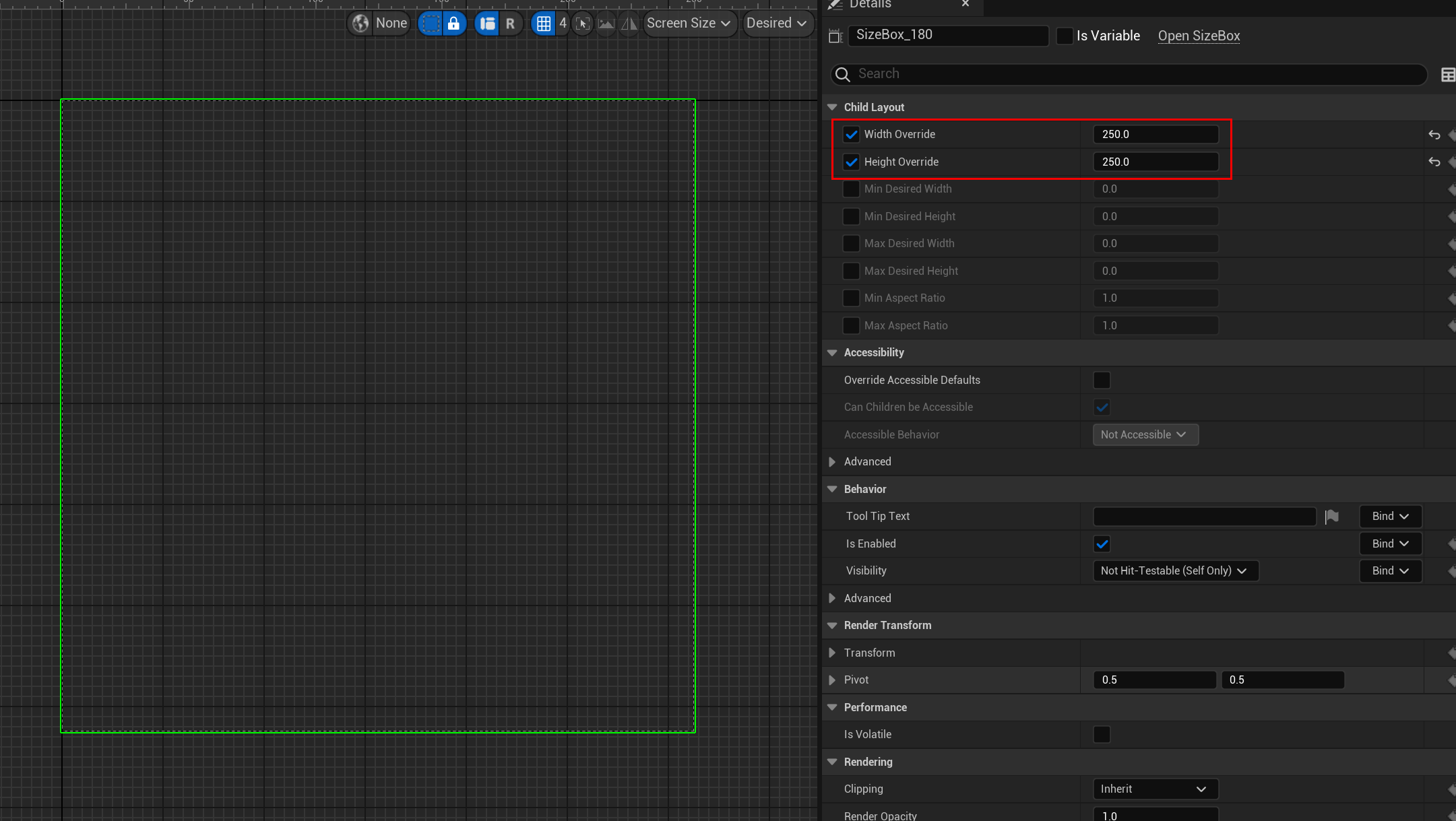This screenshot has width=1456, height=821.
Task: Open the Visibility dropdown
Action: (x=1174, y=571)
